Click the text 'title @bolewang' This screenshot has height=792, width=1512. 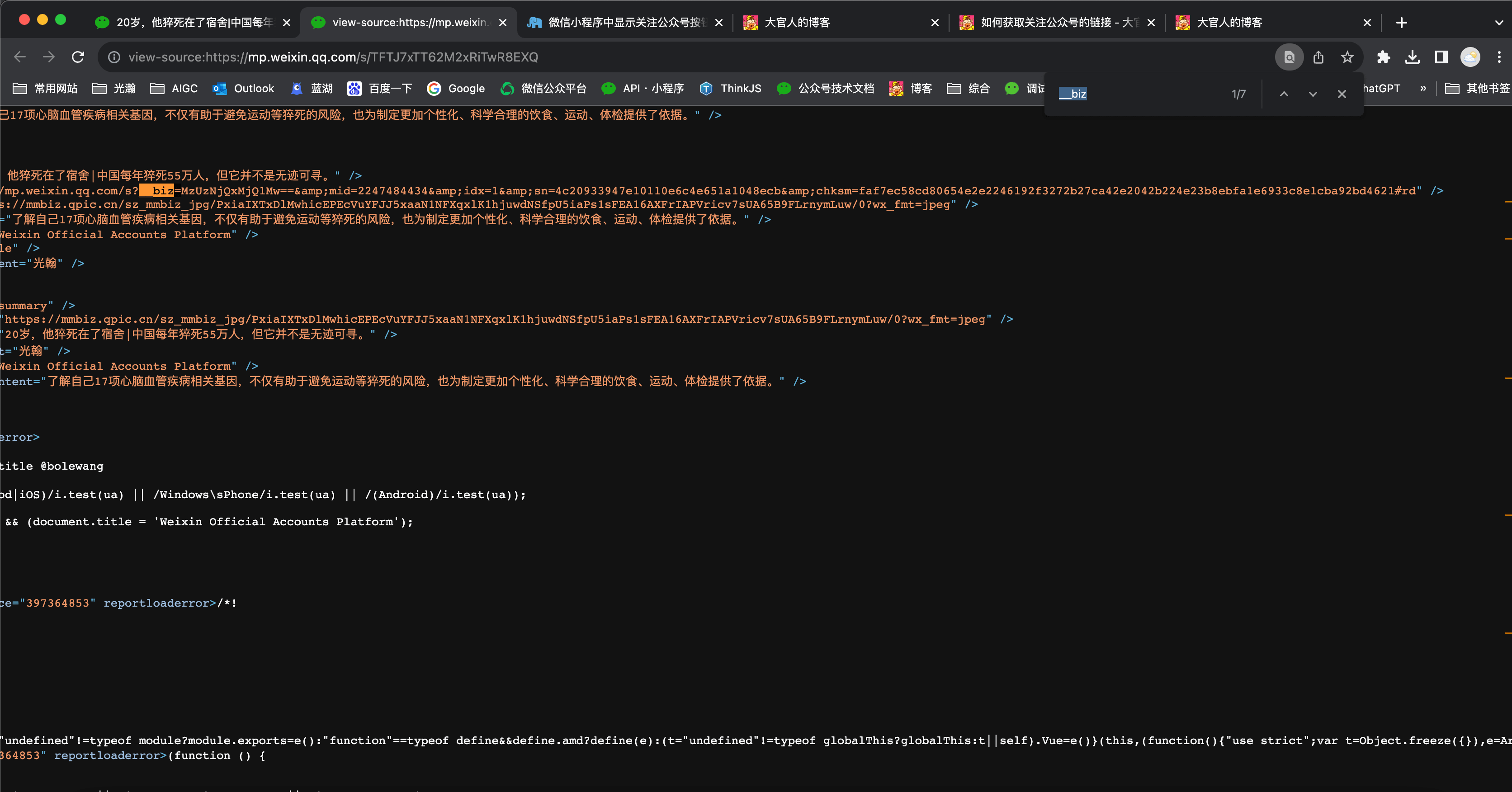coord(52,466)
